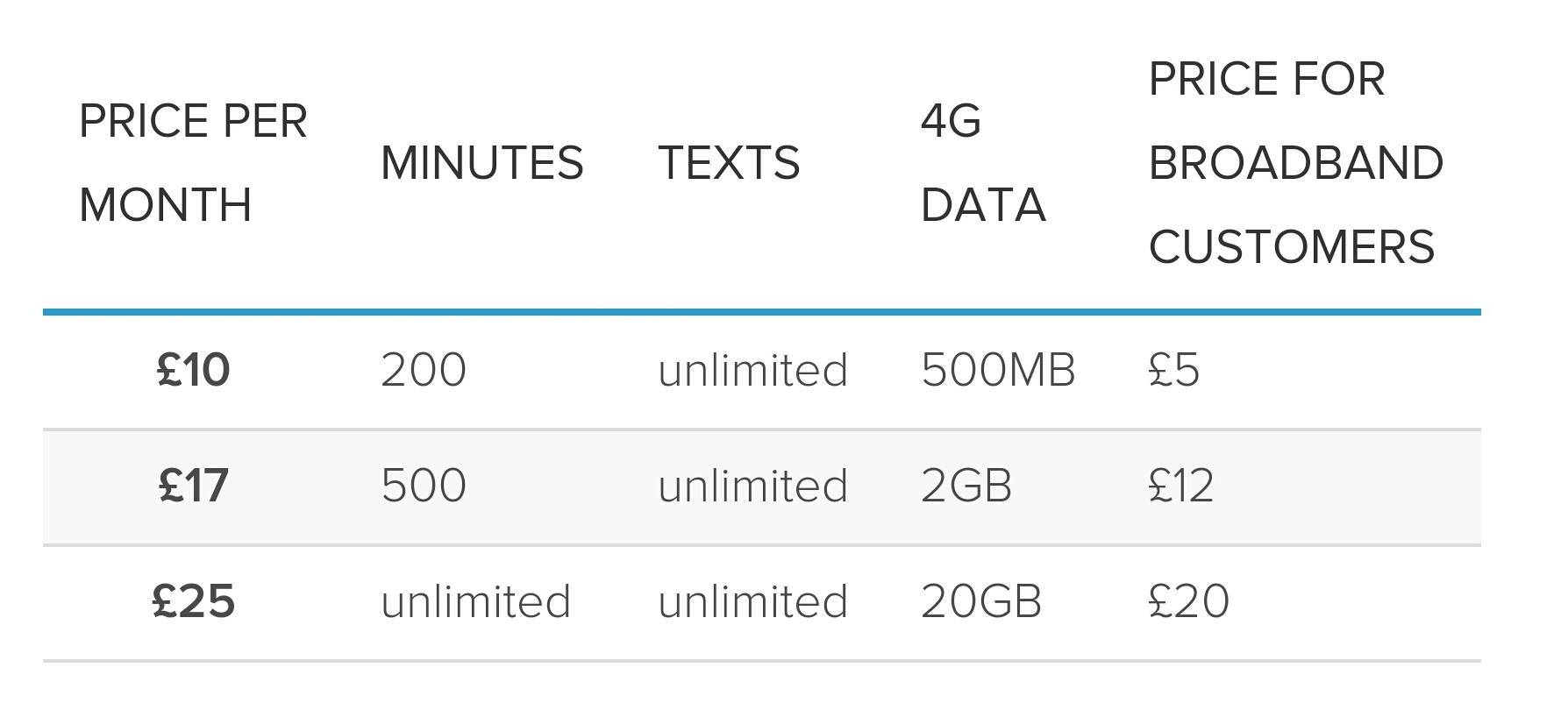1568x703 pixels.
Task: Select the £20 broadband customer price
Action: click(1189, 601)
